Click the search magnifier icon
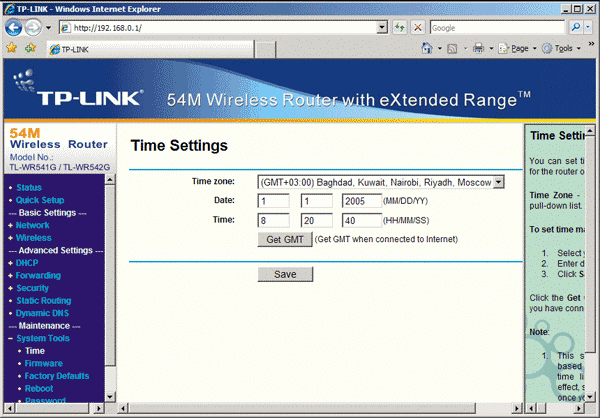The height and width of the screenshot is (418, 600). click(x=576, y=27)
